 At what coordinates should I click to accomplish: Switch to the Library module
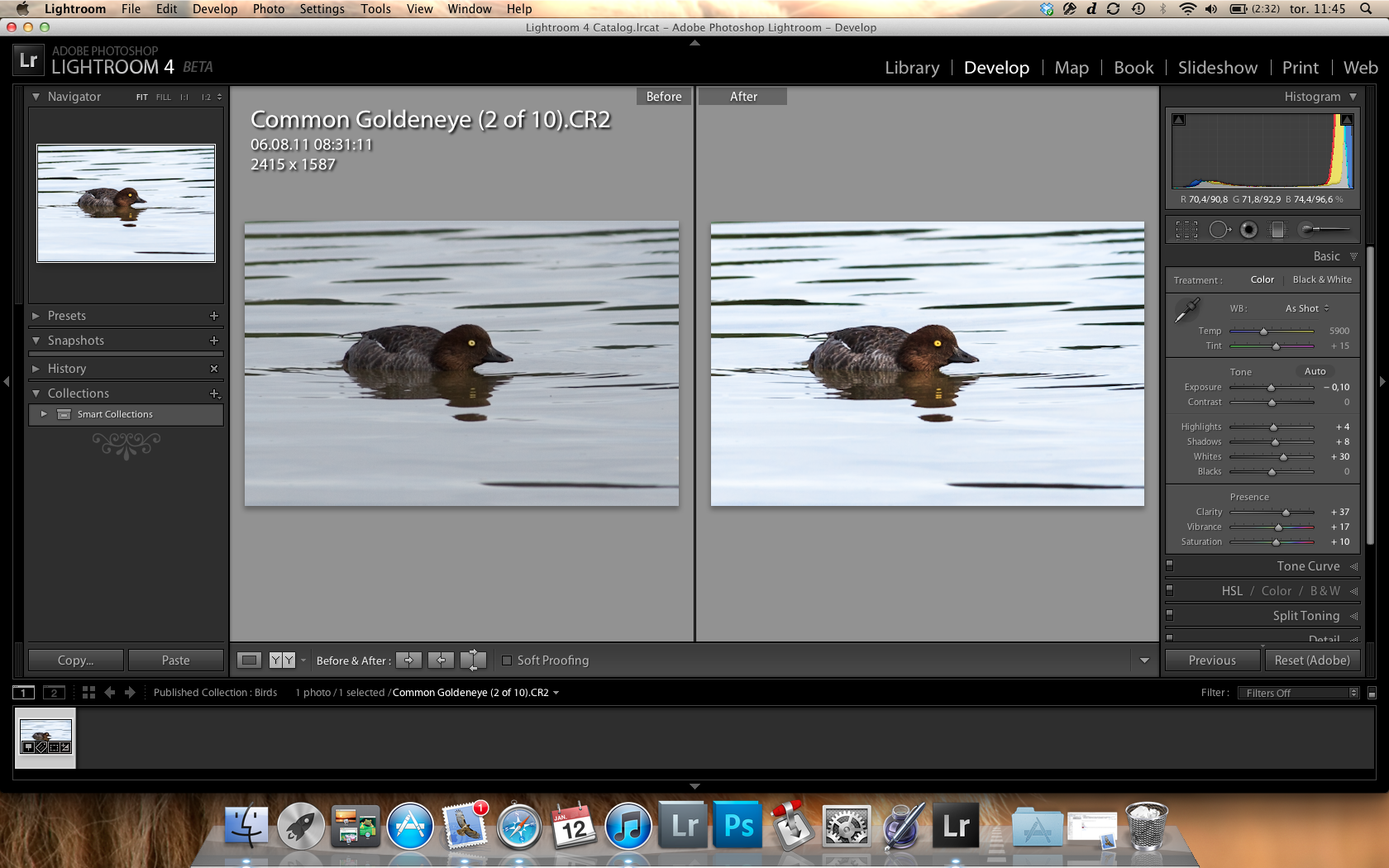pos(912,68)
